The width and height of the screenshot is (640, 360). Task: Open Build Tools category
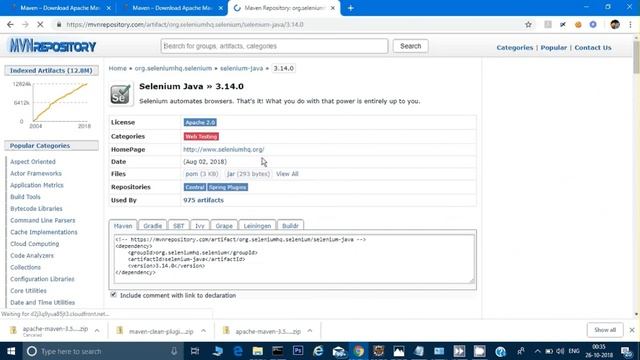[x=25, y=197]
